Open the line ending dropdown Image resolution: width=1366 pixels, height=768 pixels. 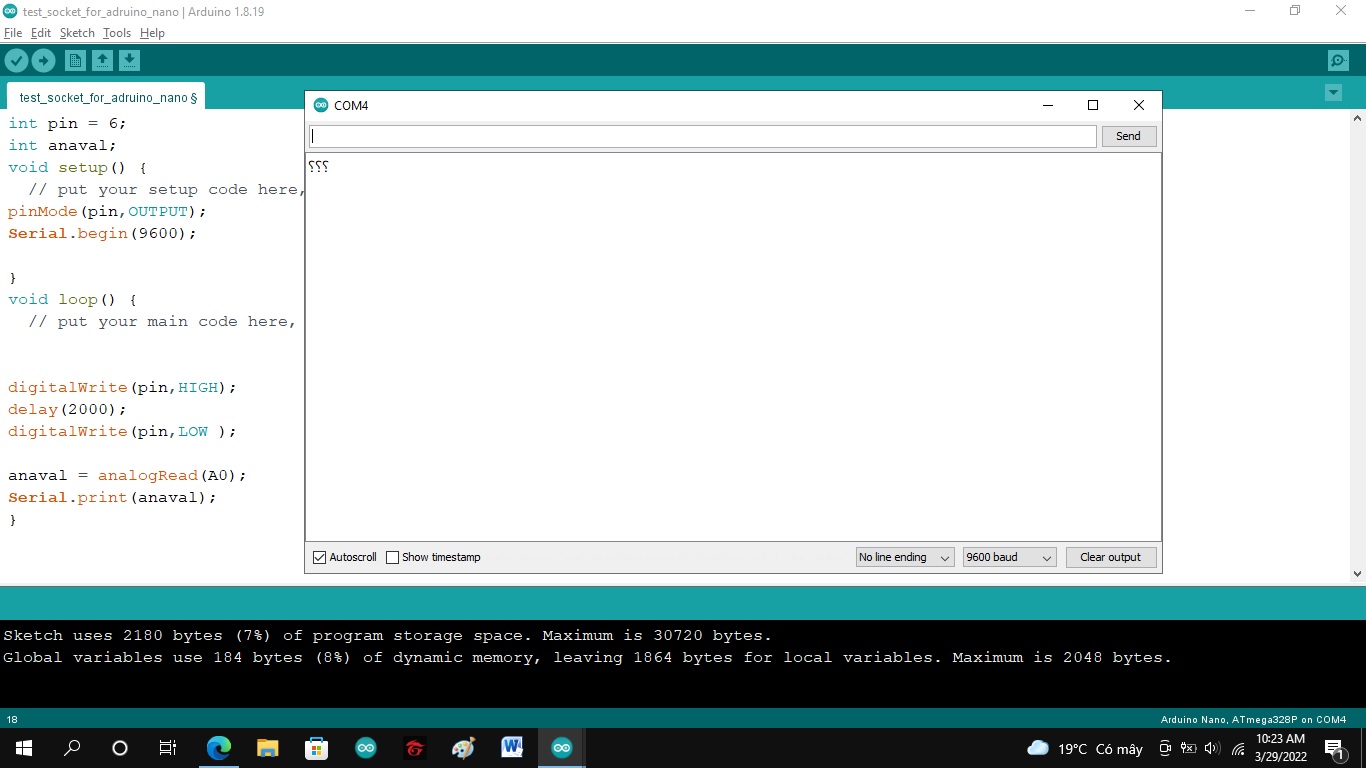(904, 557)
